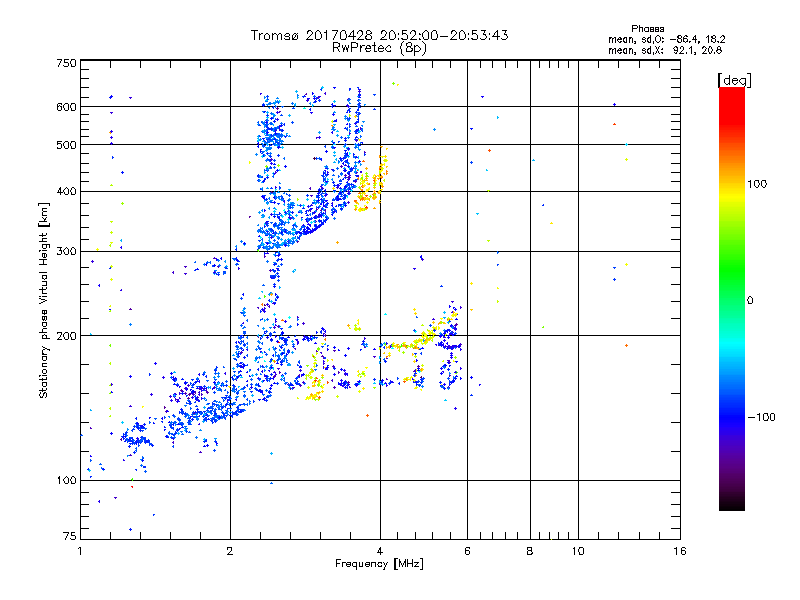The height and width of the screenshot is (600, 800).
Task: Click the 'Phases' heading text
Action: coord(647,29)
